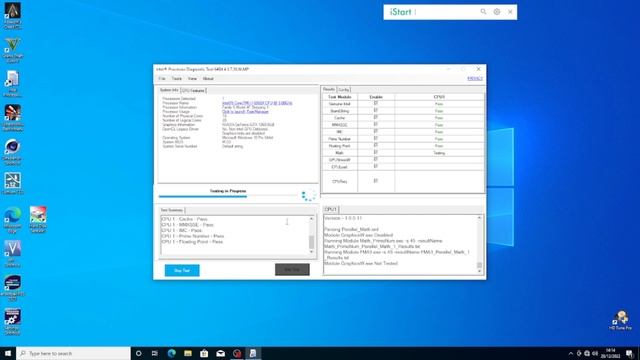Close the iStart search widget
640x360 pixels.
pyautogui.click(x=510, y=12)
